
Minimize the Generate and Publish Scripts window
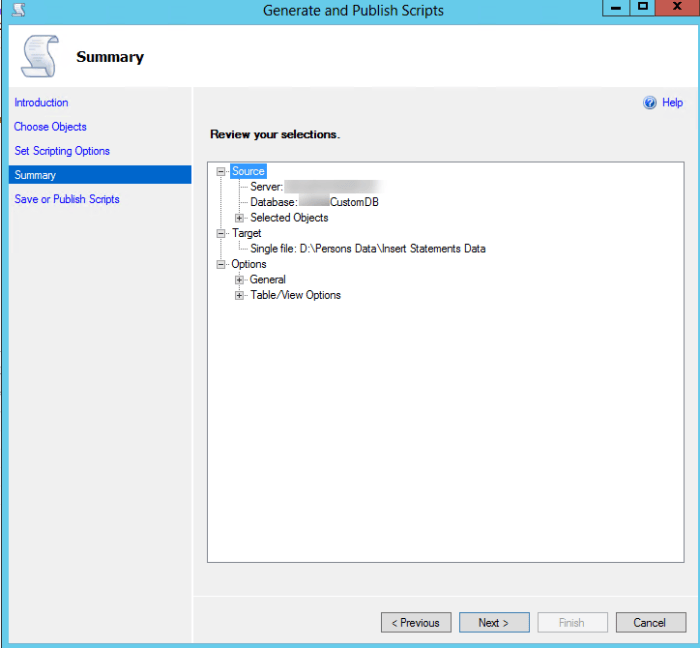point(616,8)
